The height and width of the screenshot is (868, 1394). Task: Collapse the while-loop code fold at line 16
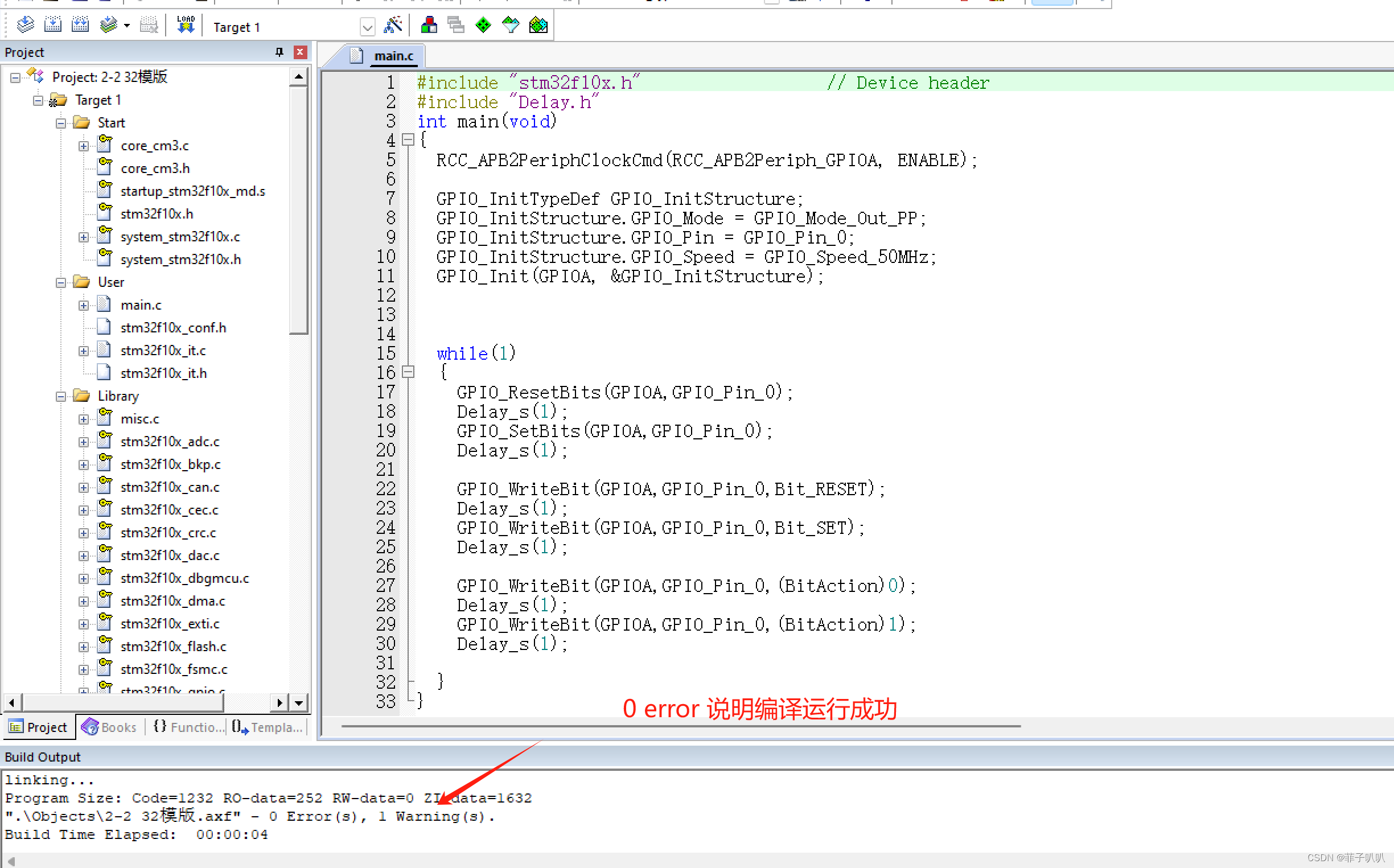coord(408,373)
